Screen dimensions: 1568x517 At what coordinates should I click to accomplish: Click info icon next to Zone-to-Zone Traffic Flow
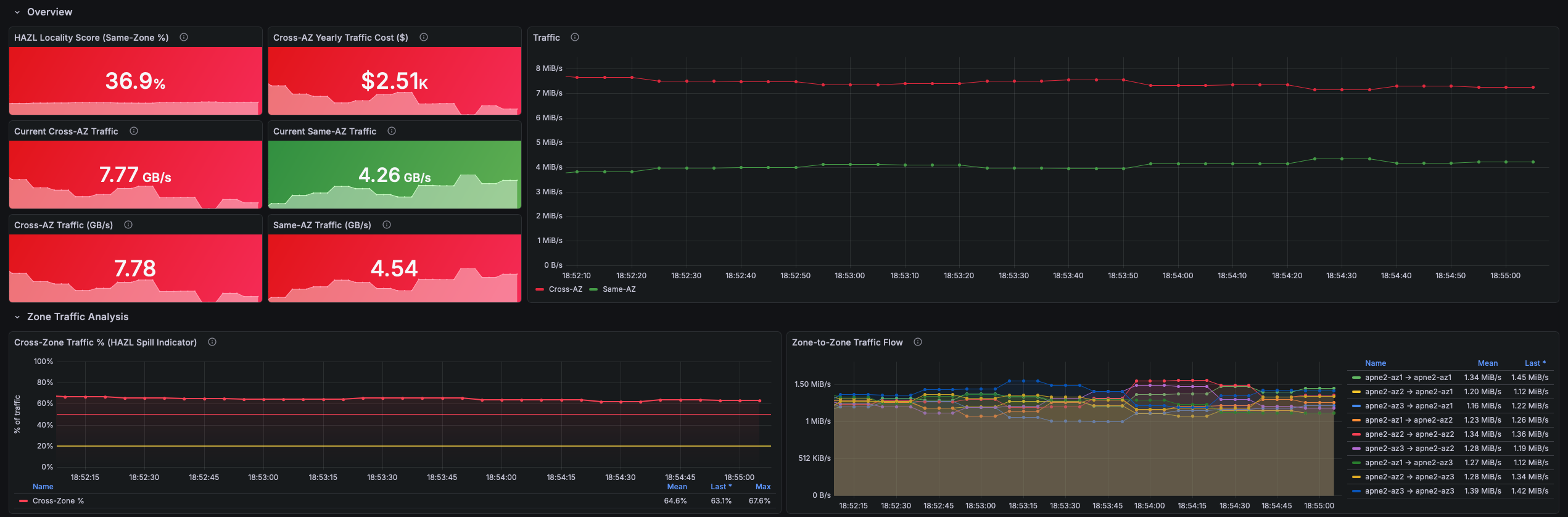click(x=918, y=342)
